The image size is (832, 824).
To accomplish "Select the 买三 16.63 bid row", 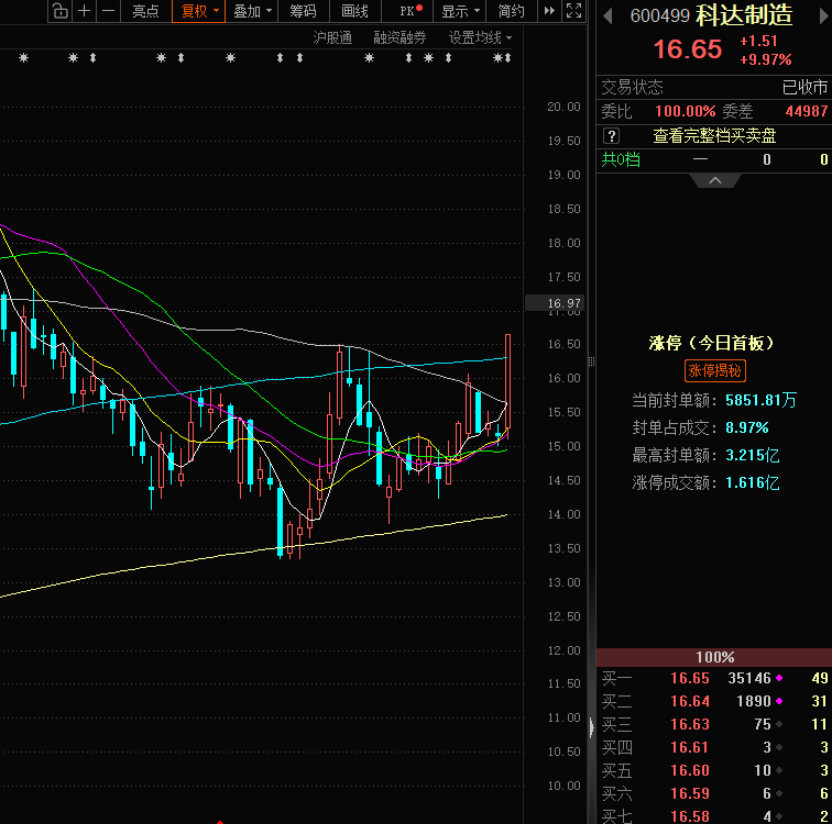I will (x=714, y=724).
